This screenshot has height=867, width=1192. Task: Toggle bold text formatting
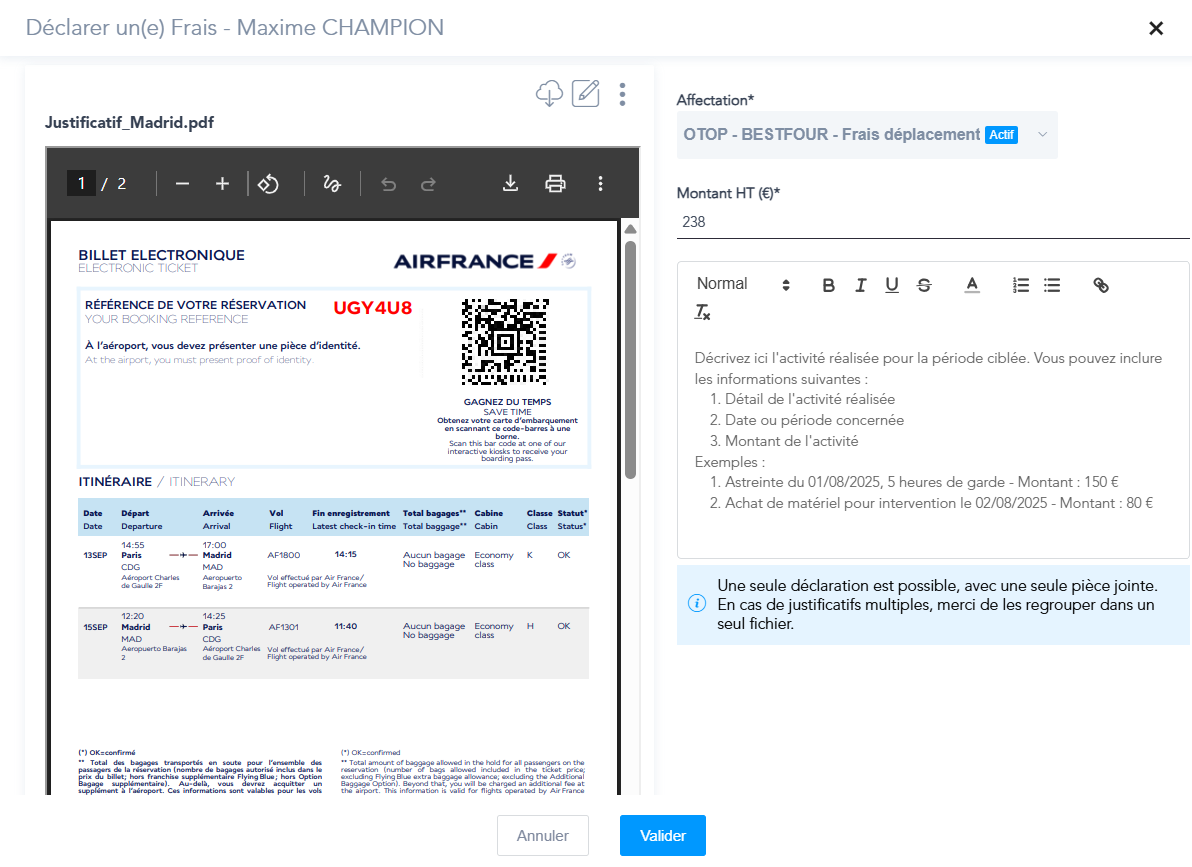828,285
